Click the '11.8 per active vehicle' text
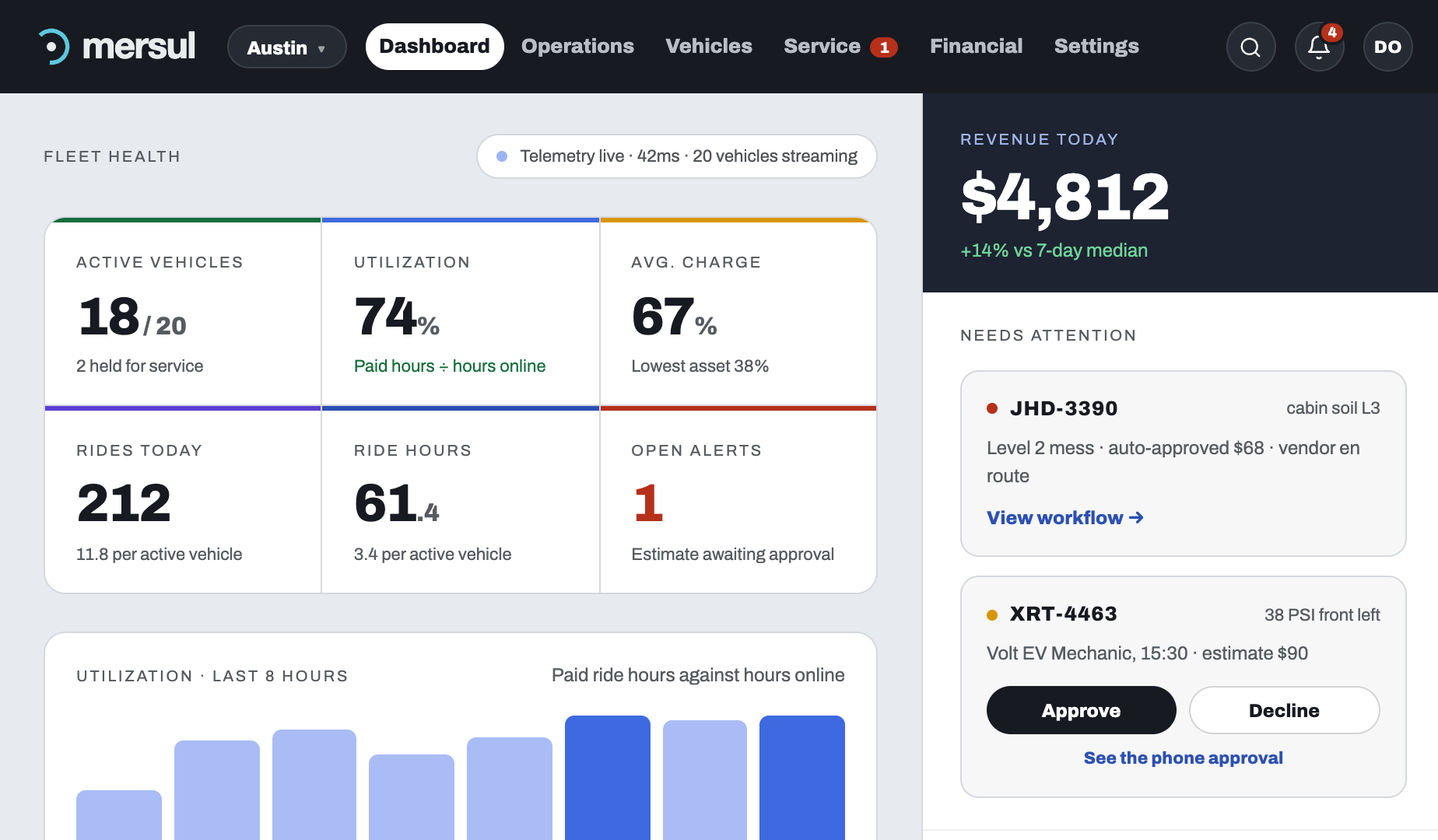1438x840 pixels. (x=160, y=555)
